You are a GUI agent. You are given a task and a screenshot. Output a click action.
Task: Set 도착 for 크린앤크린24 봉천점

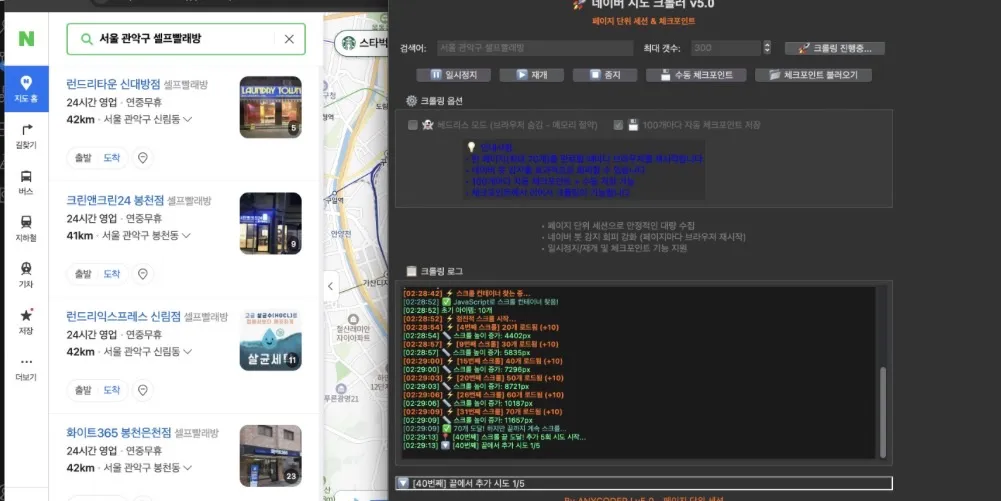(112, 274)
